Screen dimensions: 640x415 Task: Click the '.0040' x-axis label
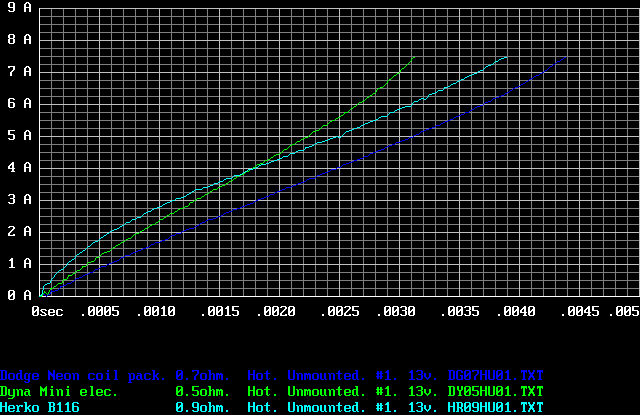516,312
